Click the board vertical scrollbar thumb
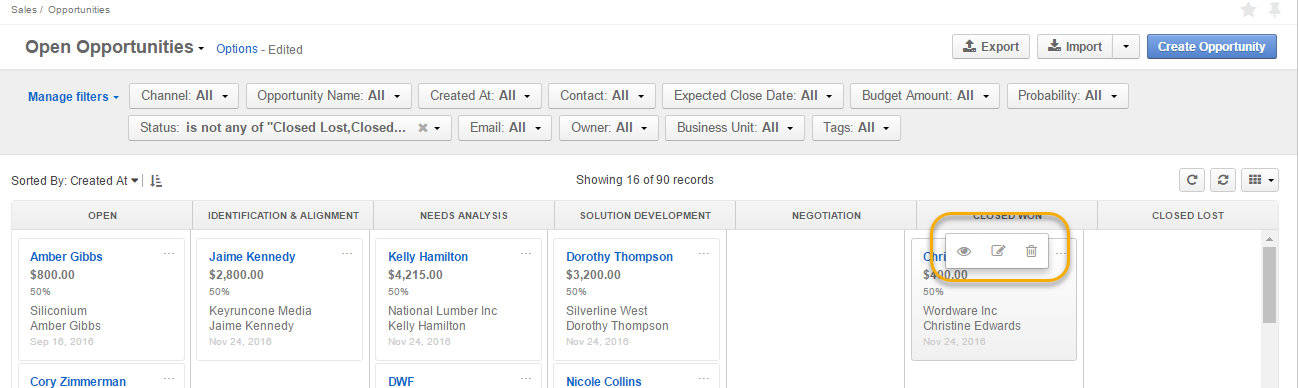The height and width of the screenshot is (388, 1298). (1270, 285)
